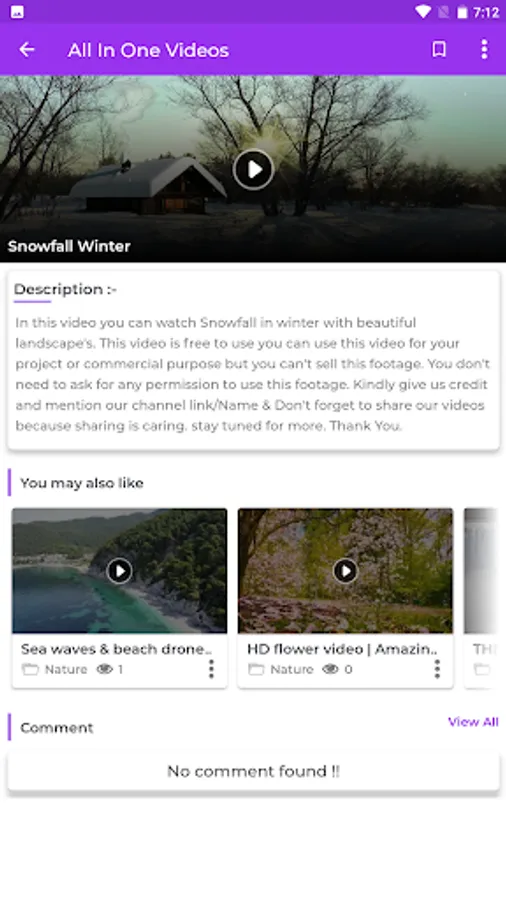This screenshot has height=900, width=506.
Task: Select Nature folder icon under HD flower
Action: [256, 669]
